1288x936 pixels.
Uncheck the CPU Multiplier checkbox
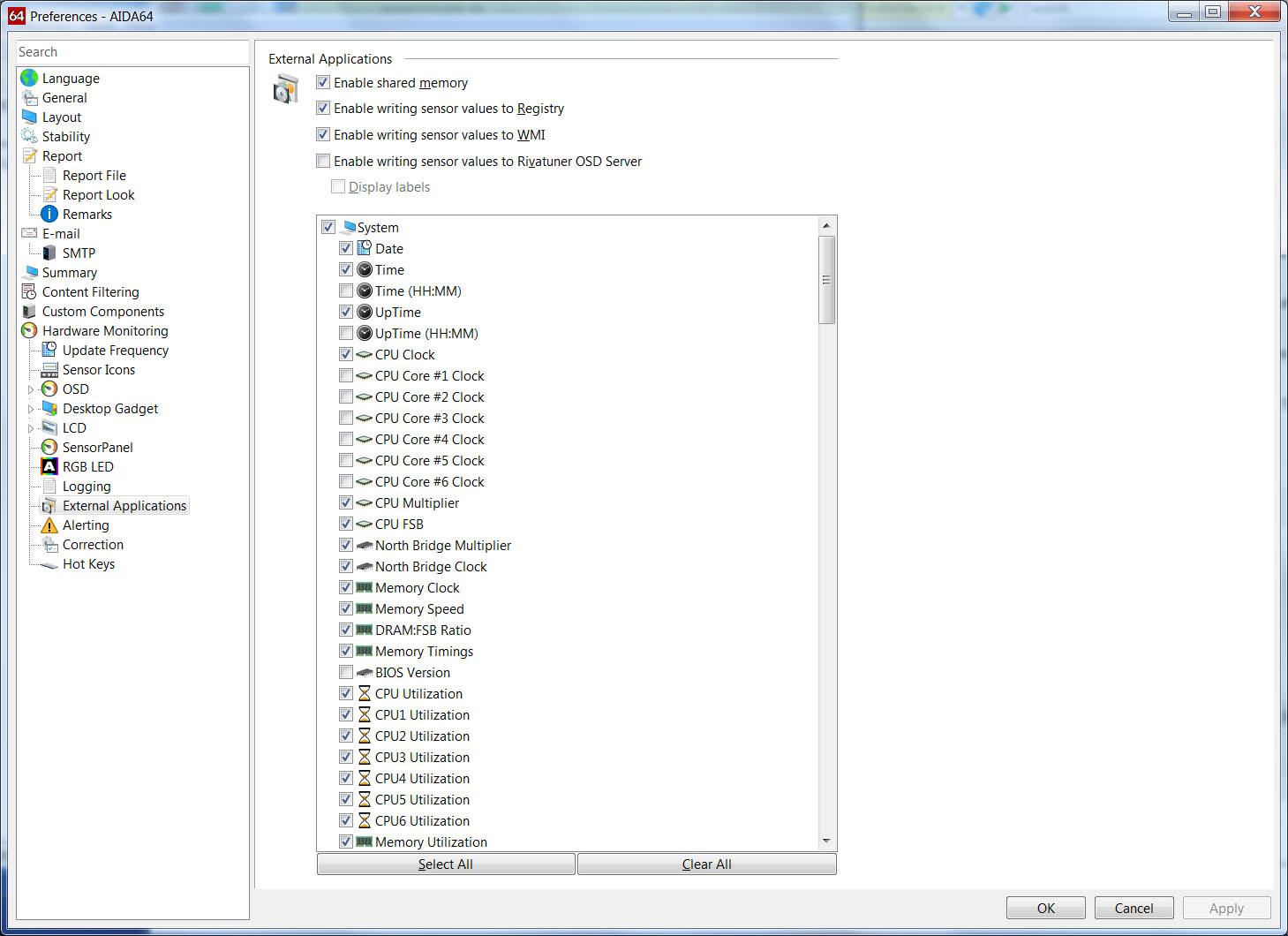pyautogui.click(x=346, y=502)
